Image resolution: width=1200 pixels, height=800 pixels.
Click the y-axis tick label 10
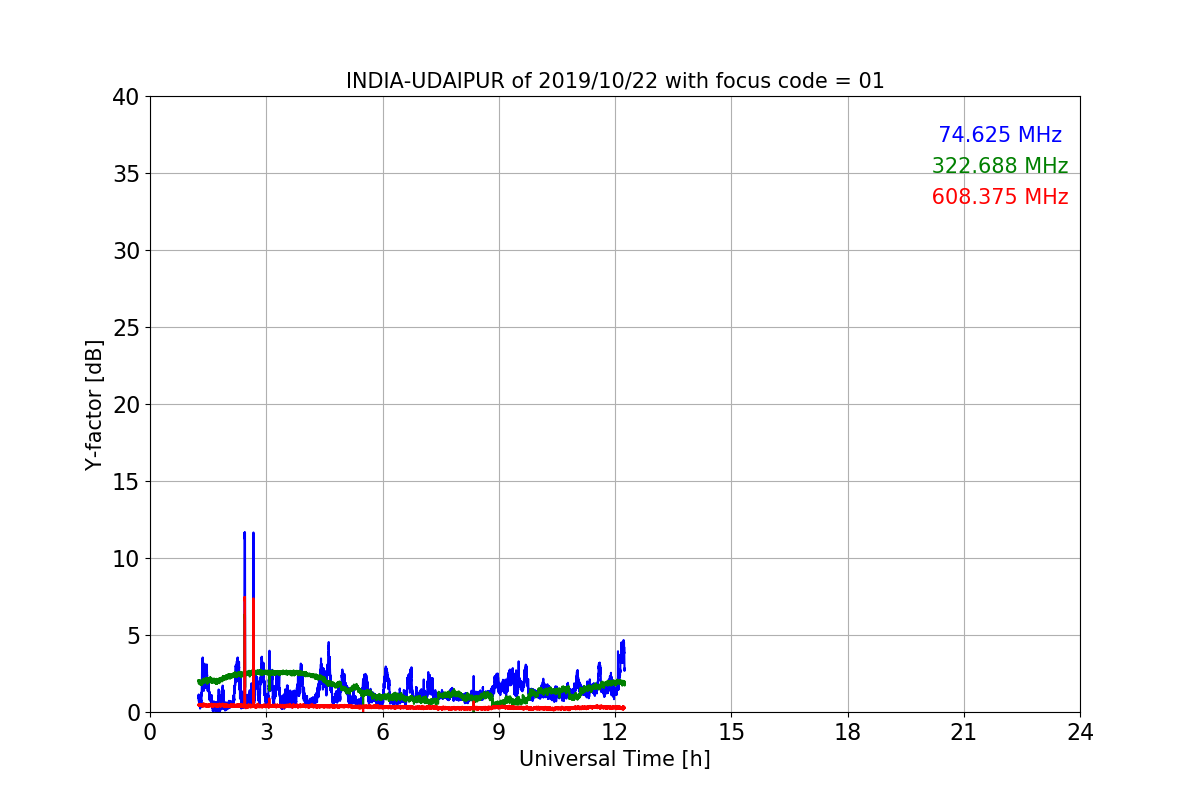125,559
